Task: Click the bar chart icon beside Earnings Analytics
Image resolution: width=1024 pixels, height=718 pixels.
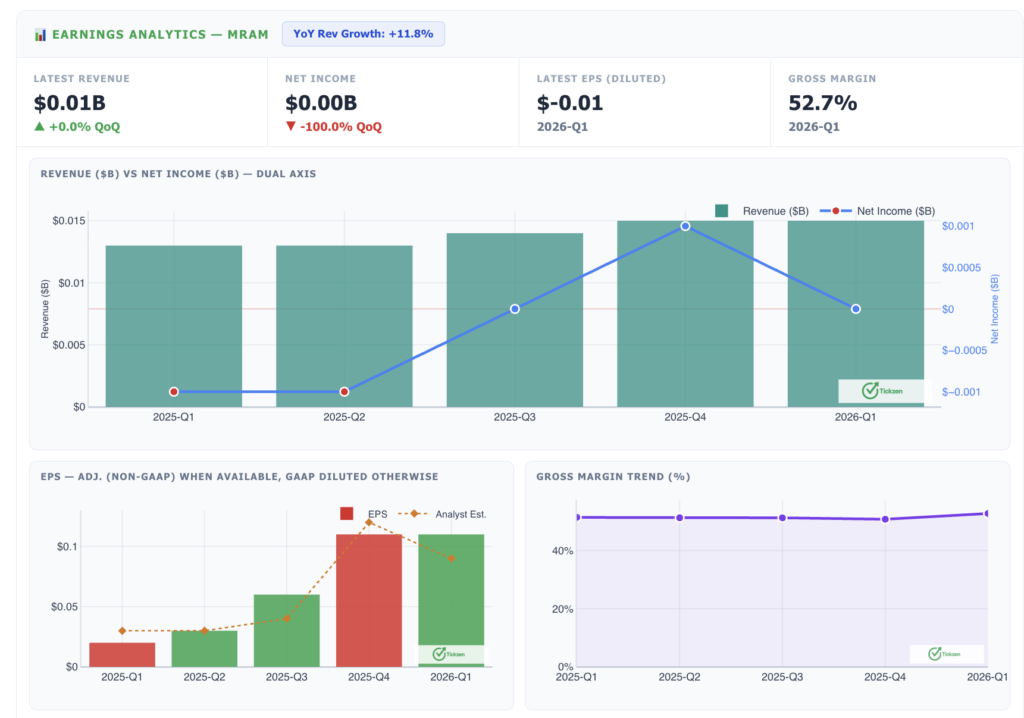Action: 40,35
